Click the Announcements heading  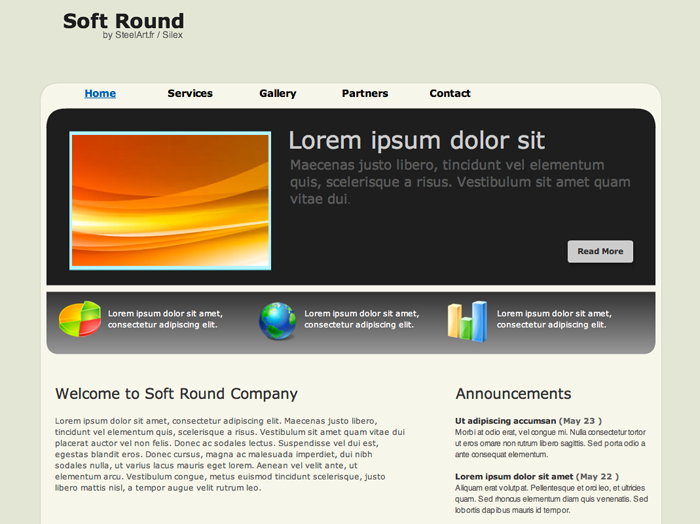[x=513, y=394]
